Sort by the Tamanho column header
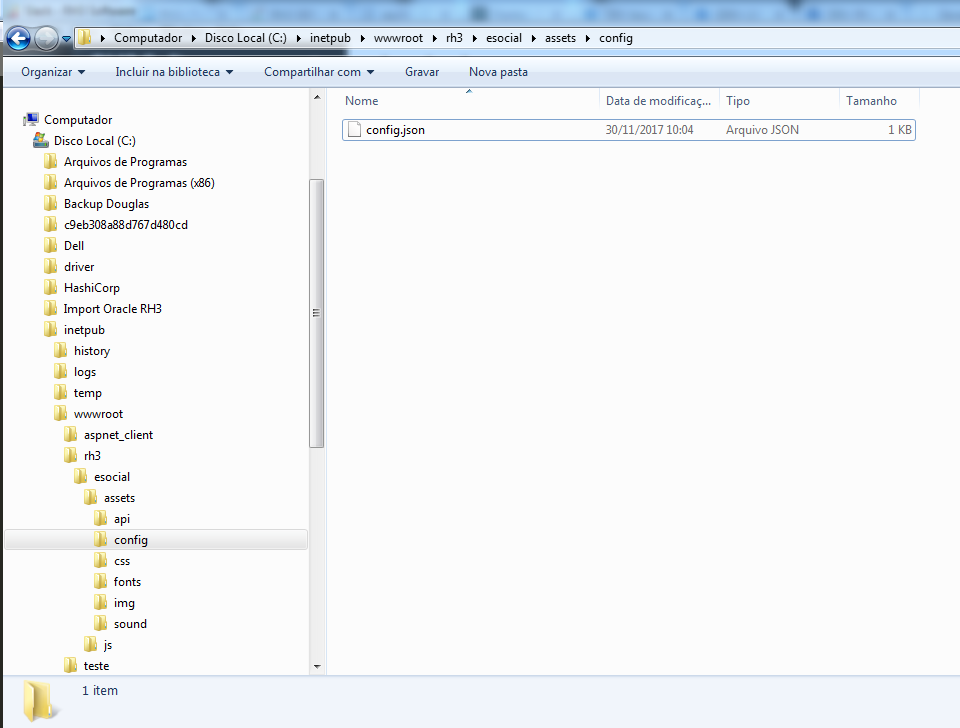Screen dimensions: 960x728 [x=871, y=101]
